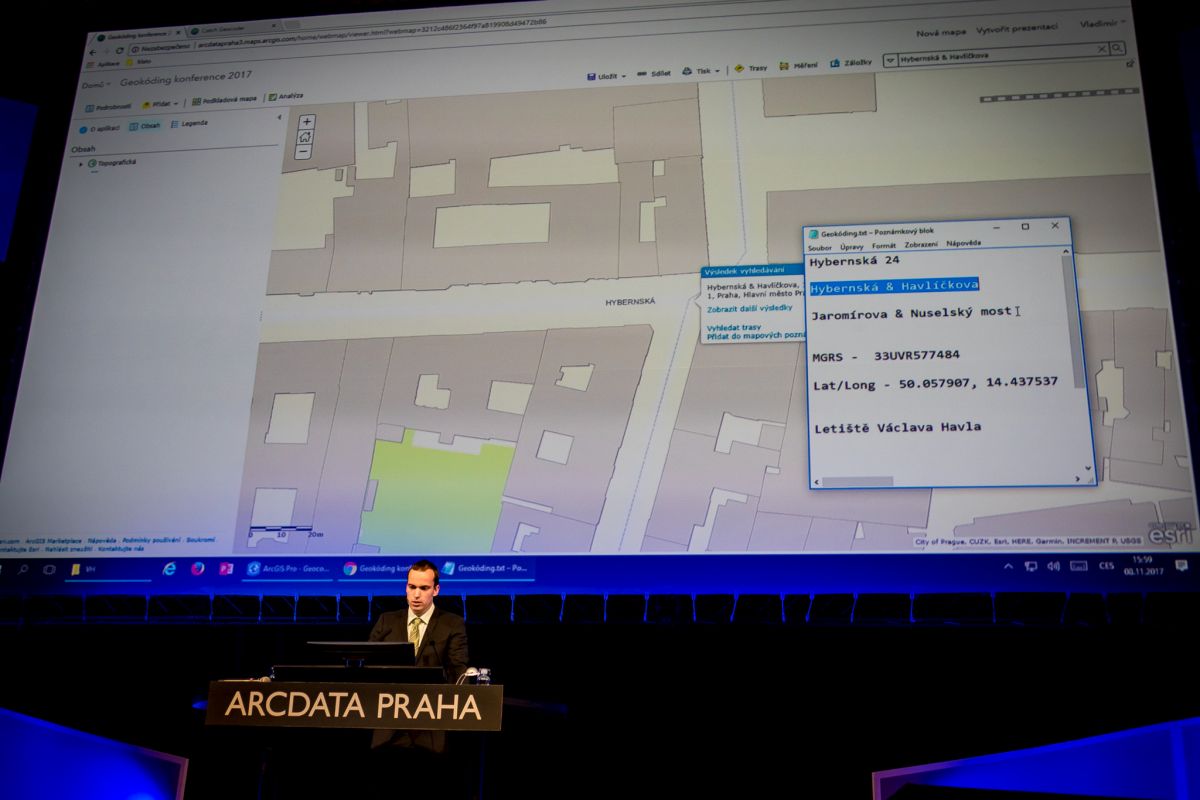The image size is (1200, 800).
Task: Click the "Jaromírova & Nuselský most" line
Action: [x=911, y=315]
